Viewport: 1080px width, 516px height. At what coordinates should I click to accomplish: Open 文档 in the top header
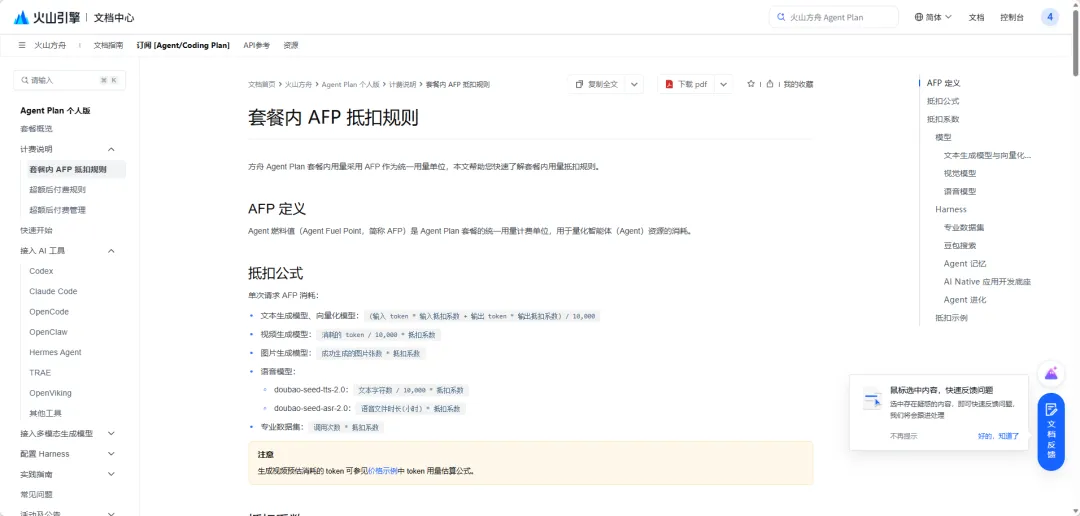(976, 17)
